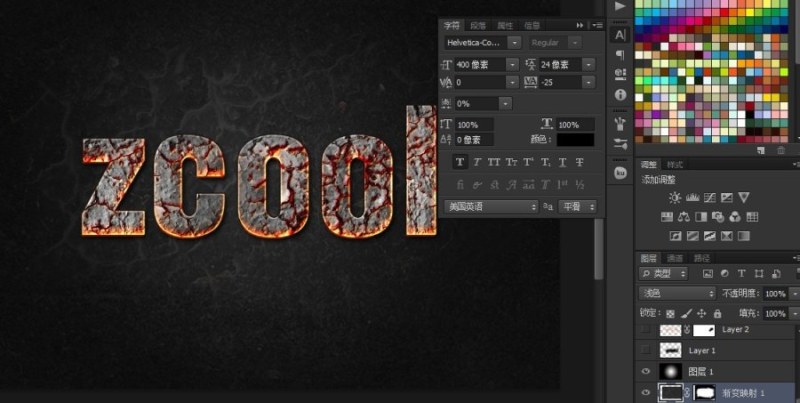Add a Channel Mixer adjustment
800x403 pixels.
(x=735, y=217)
